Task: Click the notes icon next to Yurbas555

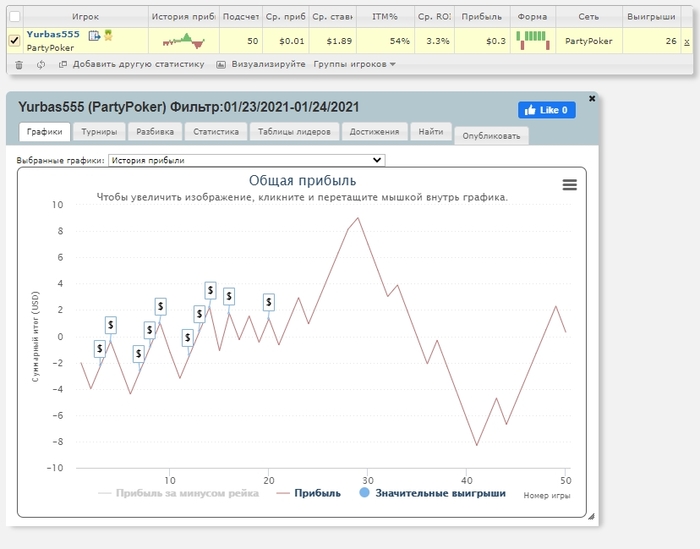Action: tap(94, 35)
